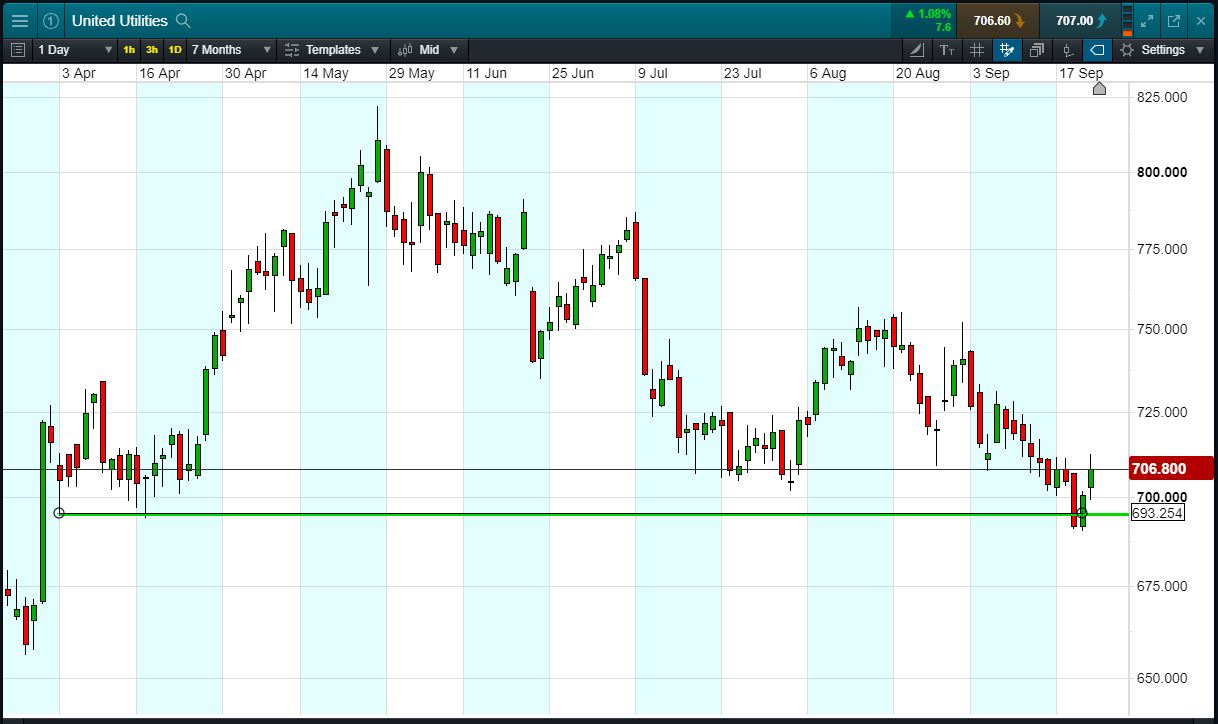Toggle the price label tag icon
The width and height of the screenshot is (1218, 724).
coord(1097,50)
